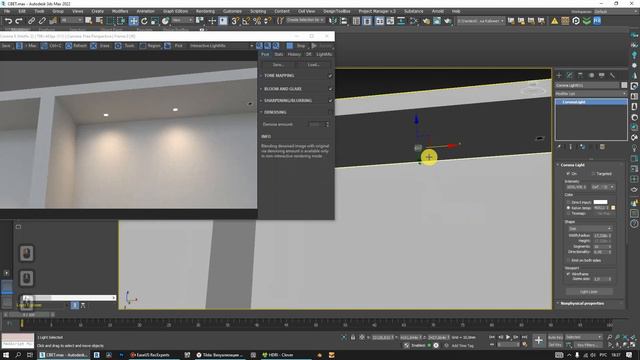Screen dimensions: 640x360
Task: Click the Stop button in frame buffer
Action: (297, 46)
